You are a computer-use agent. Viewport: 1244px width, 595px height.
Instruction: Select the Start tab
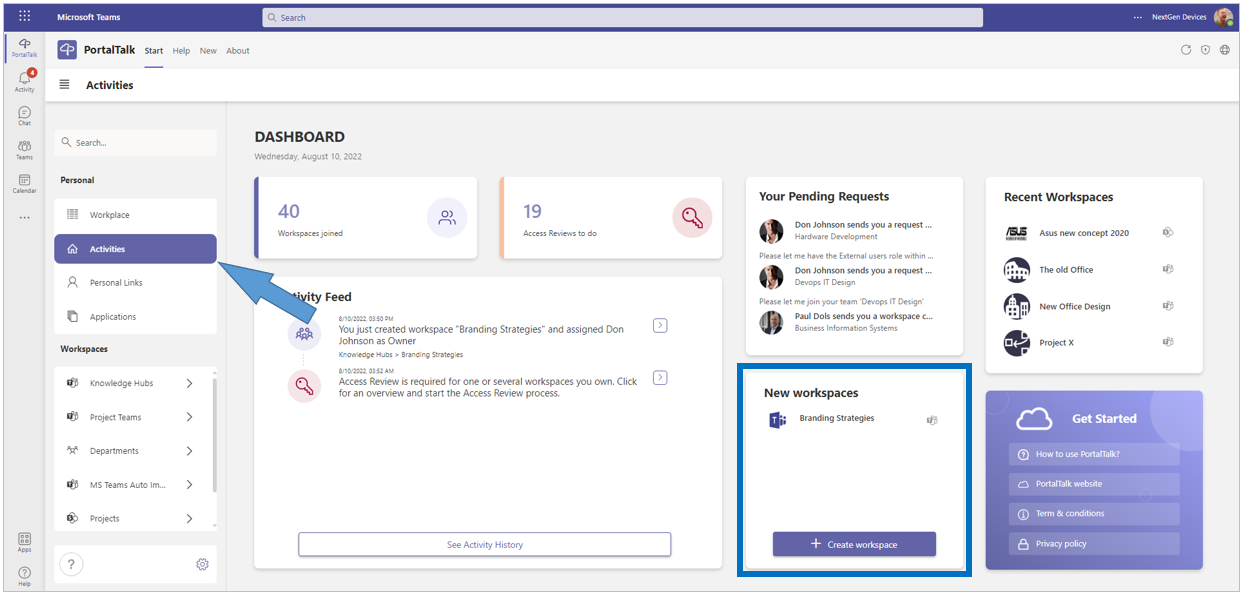coord(154,51)
